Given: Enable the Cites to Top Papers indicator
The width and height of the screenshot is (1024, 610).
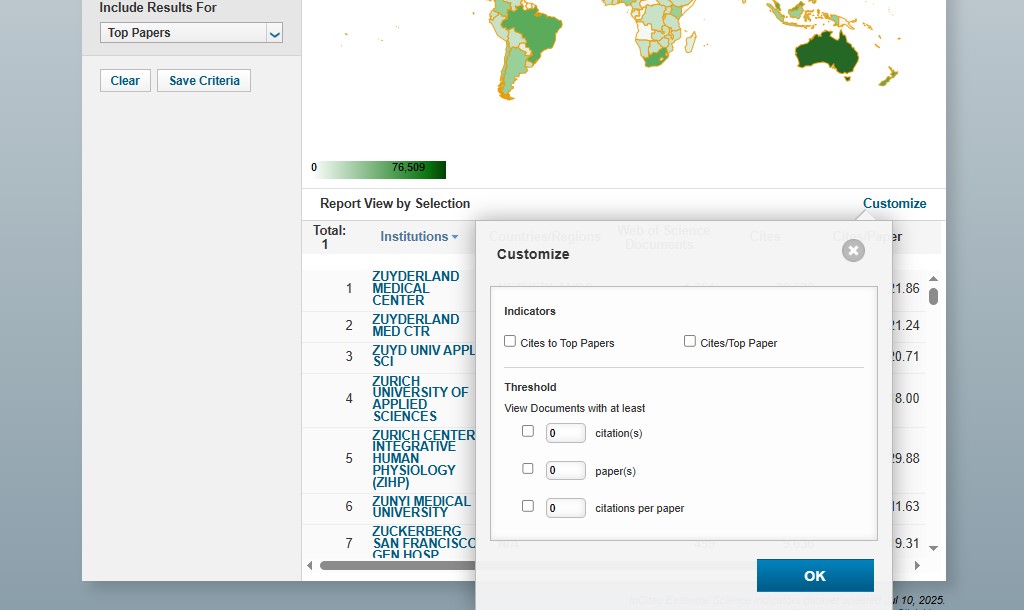Looking at the screenshot, I should (510, 341).
